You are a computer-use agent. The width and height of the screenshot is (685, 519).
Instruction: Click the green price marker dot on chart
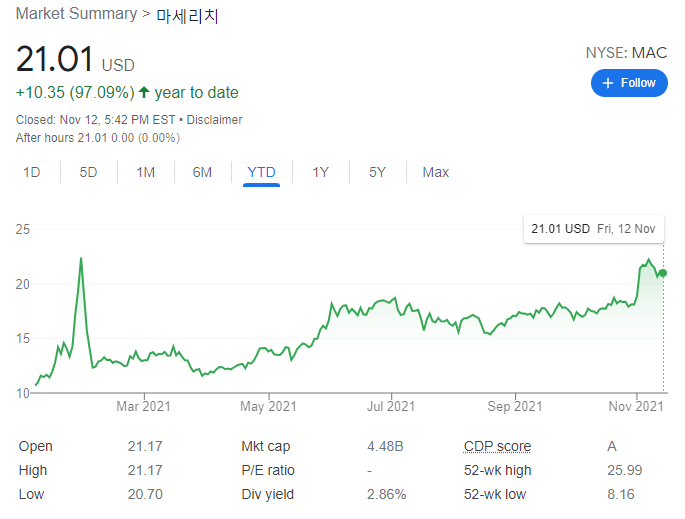point(663,273)
